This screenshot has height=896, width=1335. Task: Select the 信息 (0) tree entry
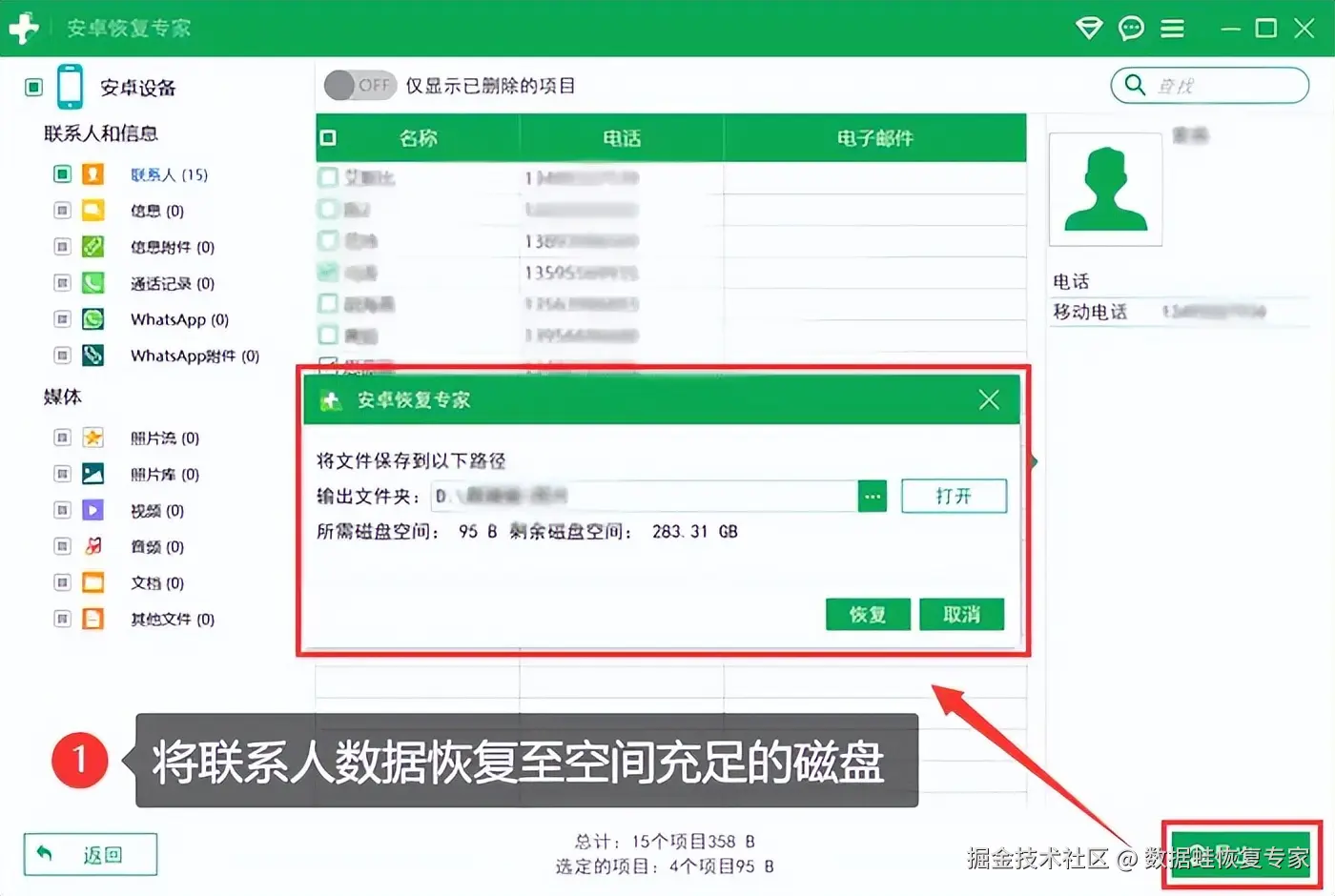tap(157, 211)
